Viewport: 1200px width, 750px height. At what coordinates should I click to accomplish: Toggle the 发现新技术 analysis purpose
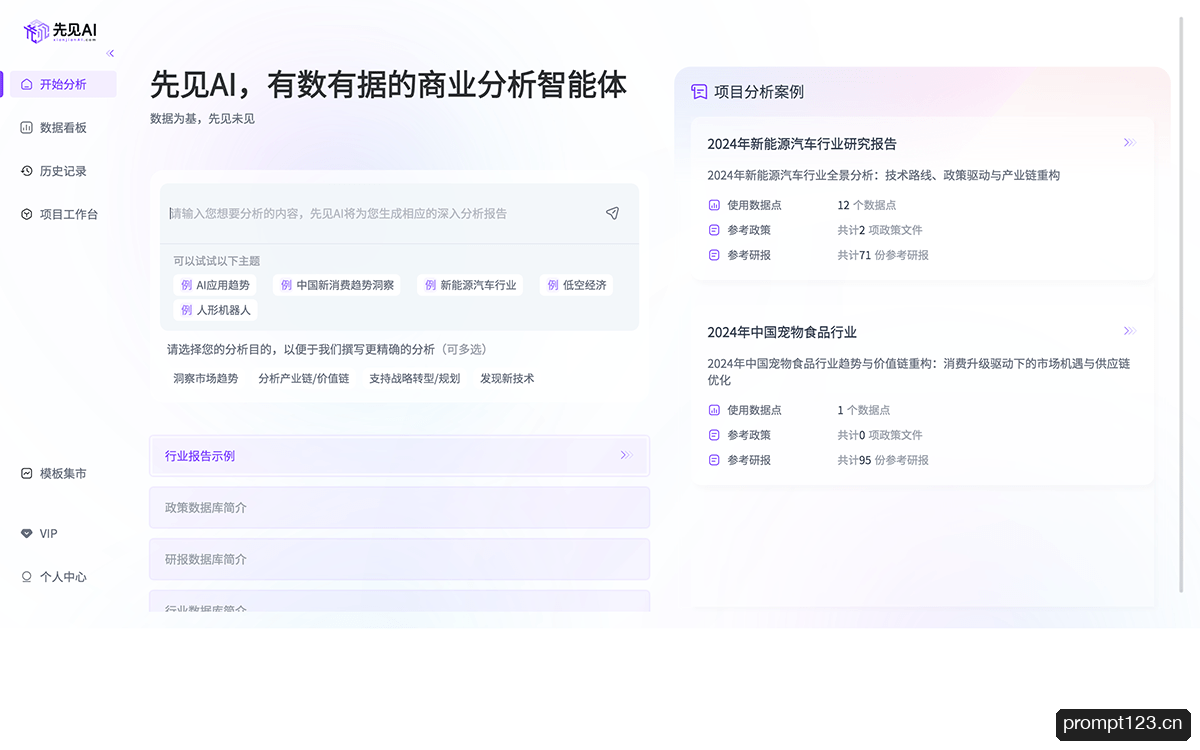tap(507, 379)
